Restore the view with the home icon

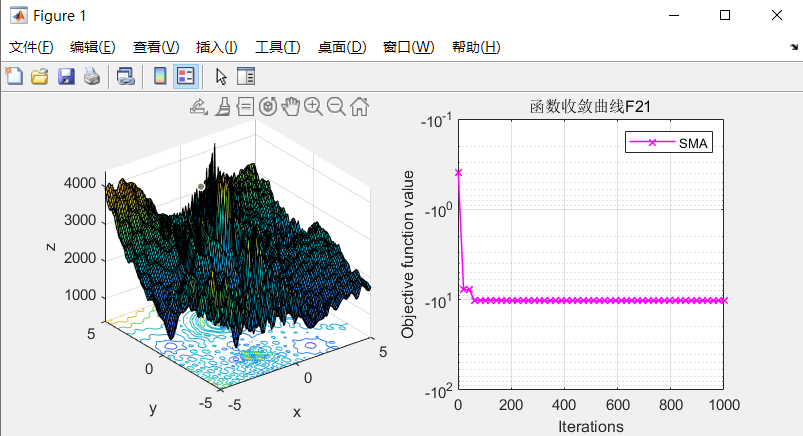click(360, 106)
